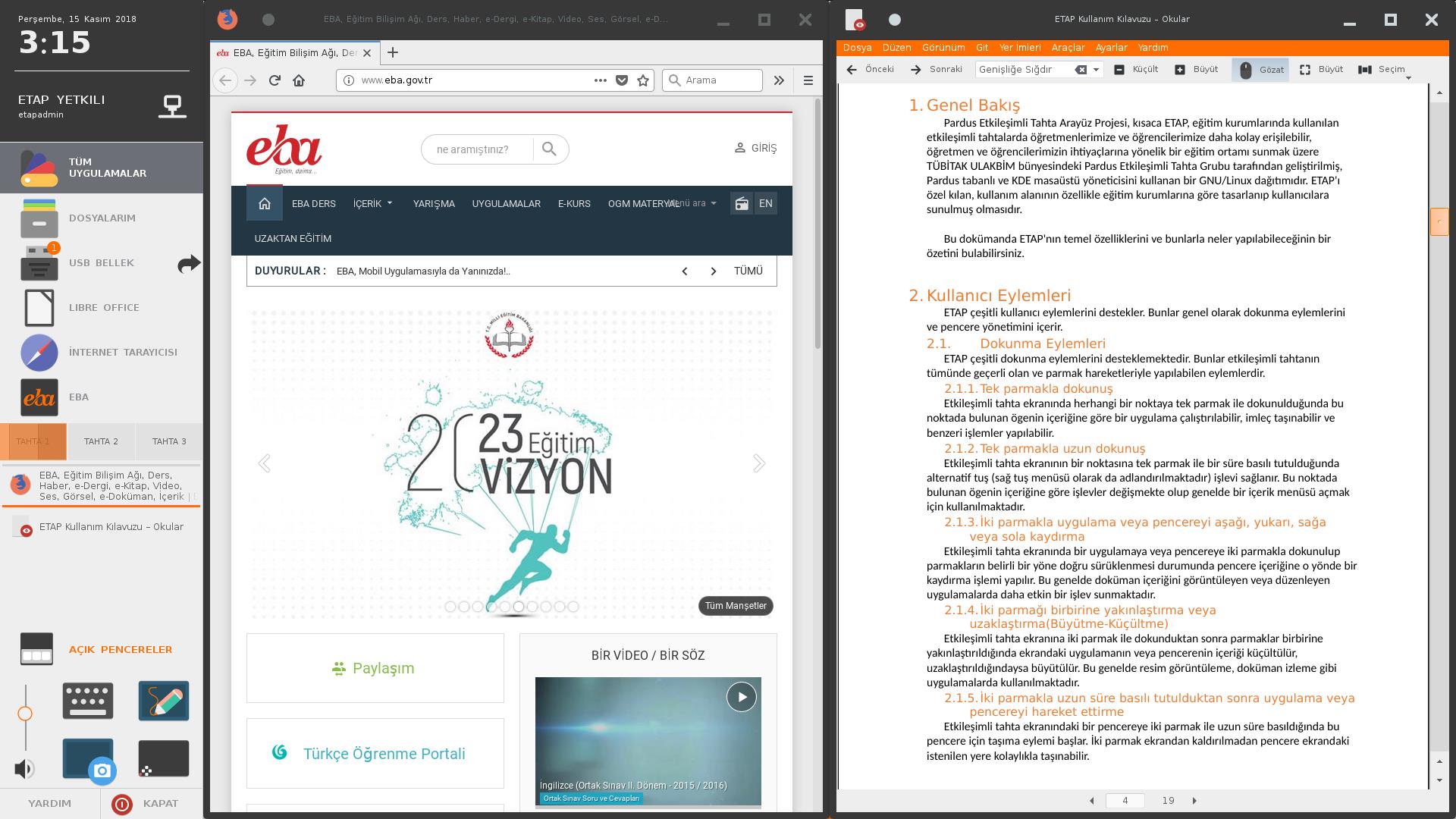The height and width of the screenshot is (819, 1456).
Task: Open Görünüm menu in Okular
Action: pyautogui.click(x=943, y=47)
